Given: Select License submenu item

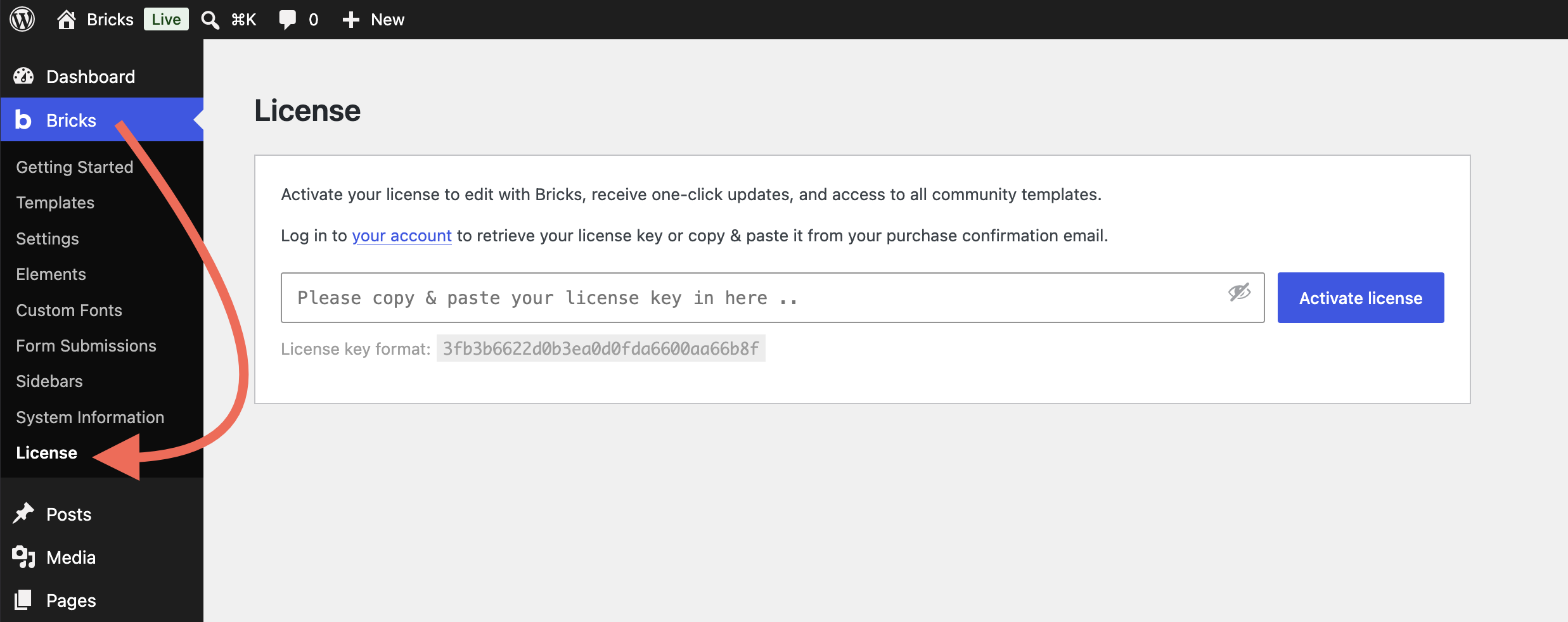Looking at the screenshot, I should click(47, 453).
